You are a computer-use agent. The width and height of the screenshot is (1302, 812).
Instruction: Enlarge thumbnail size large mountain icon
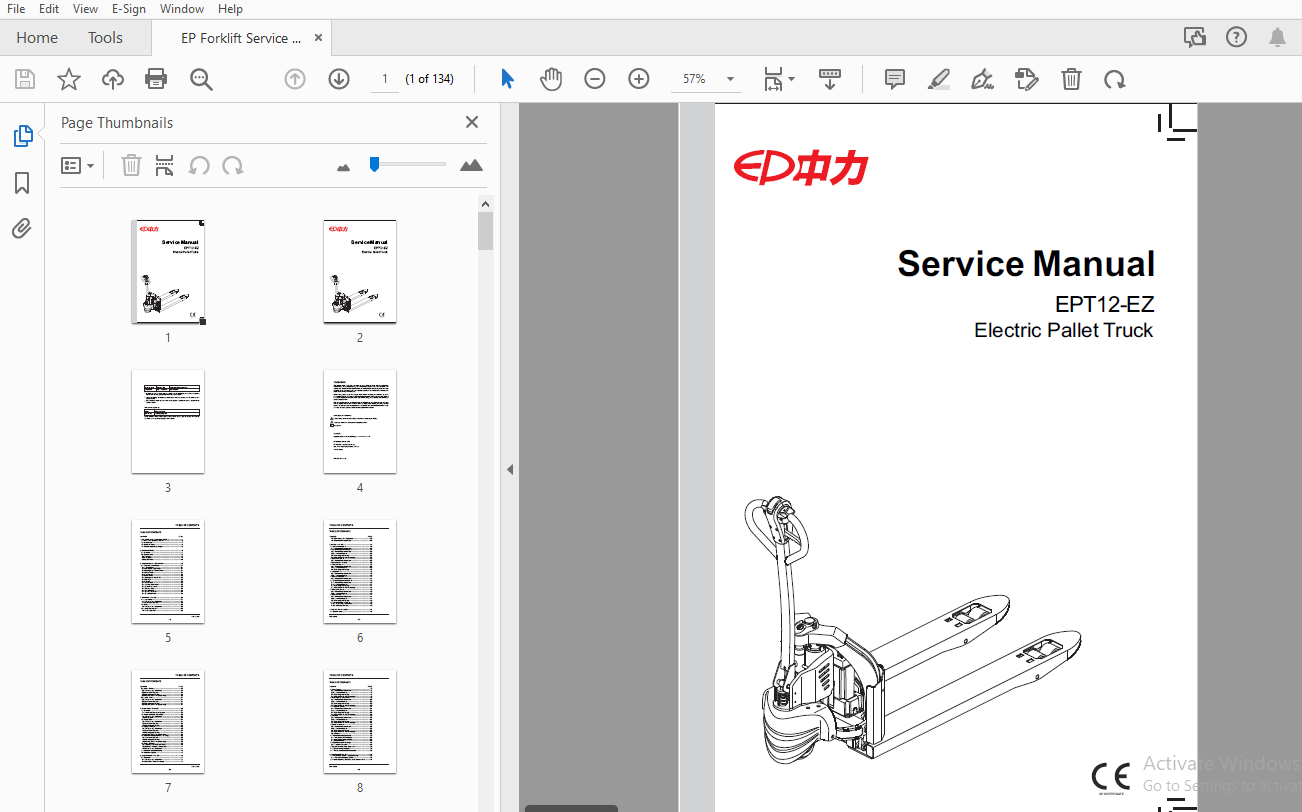(x=471, y=165)
